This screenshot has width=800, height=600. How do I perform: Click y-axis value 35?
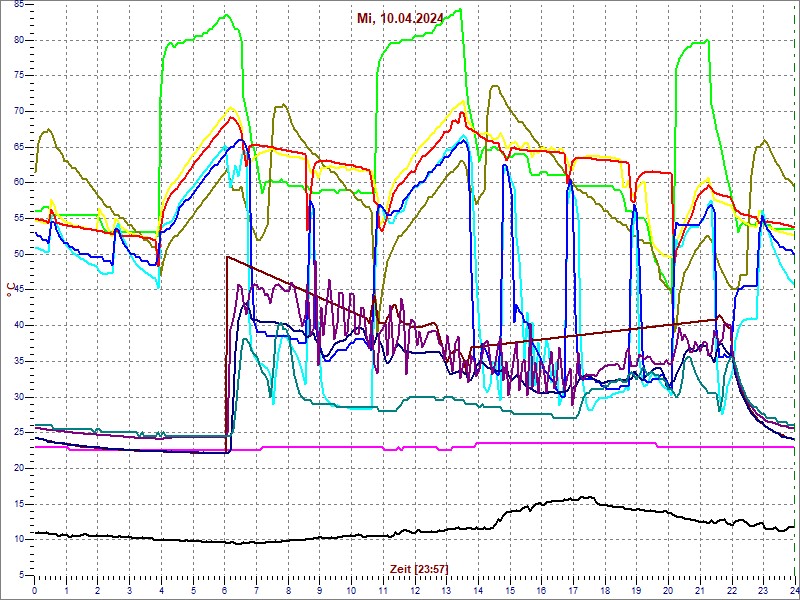(x=19, y=361)
